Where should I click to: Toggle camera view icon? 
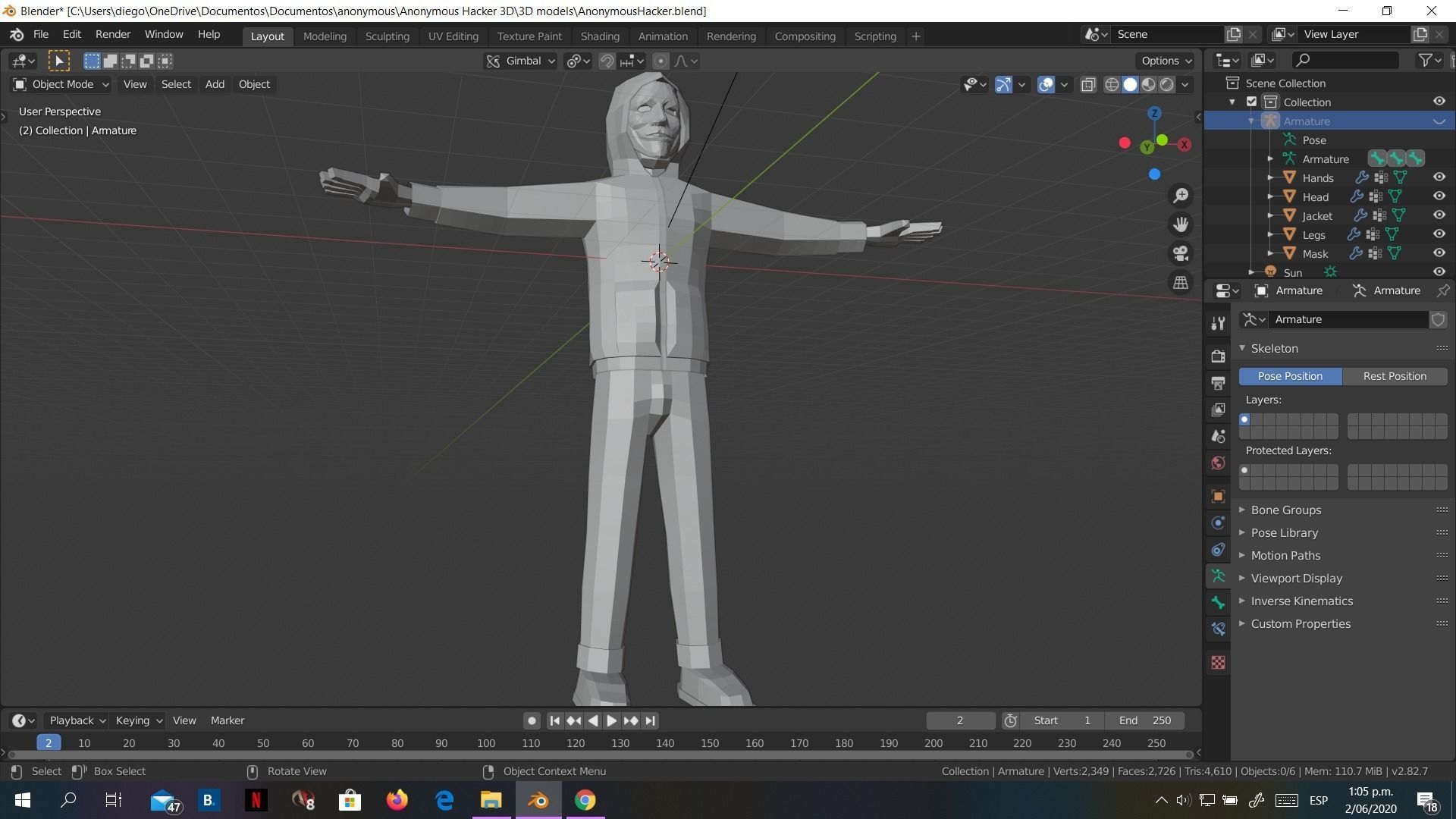pyautogui.click(x=1181, y=253)
